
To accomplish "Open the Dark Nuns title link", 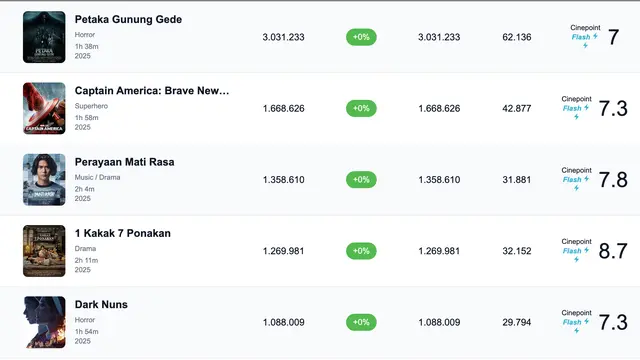I will click(101, 304).
